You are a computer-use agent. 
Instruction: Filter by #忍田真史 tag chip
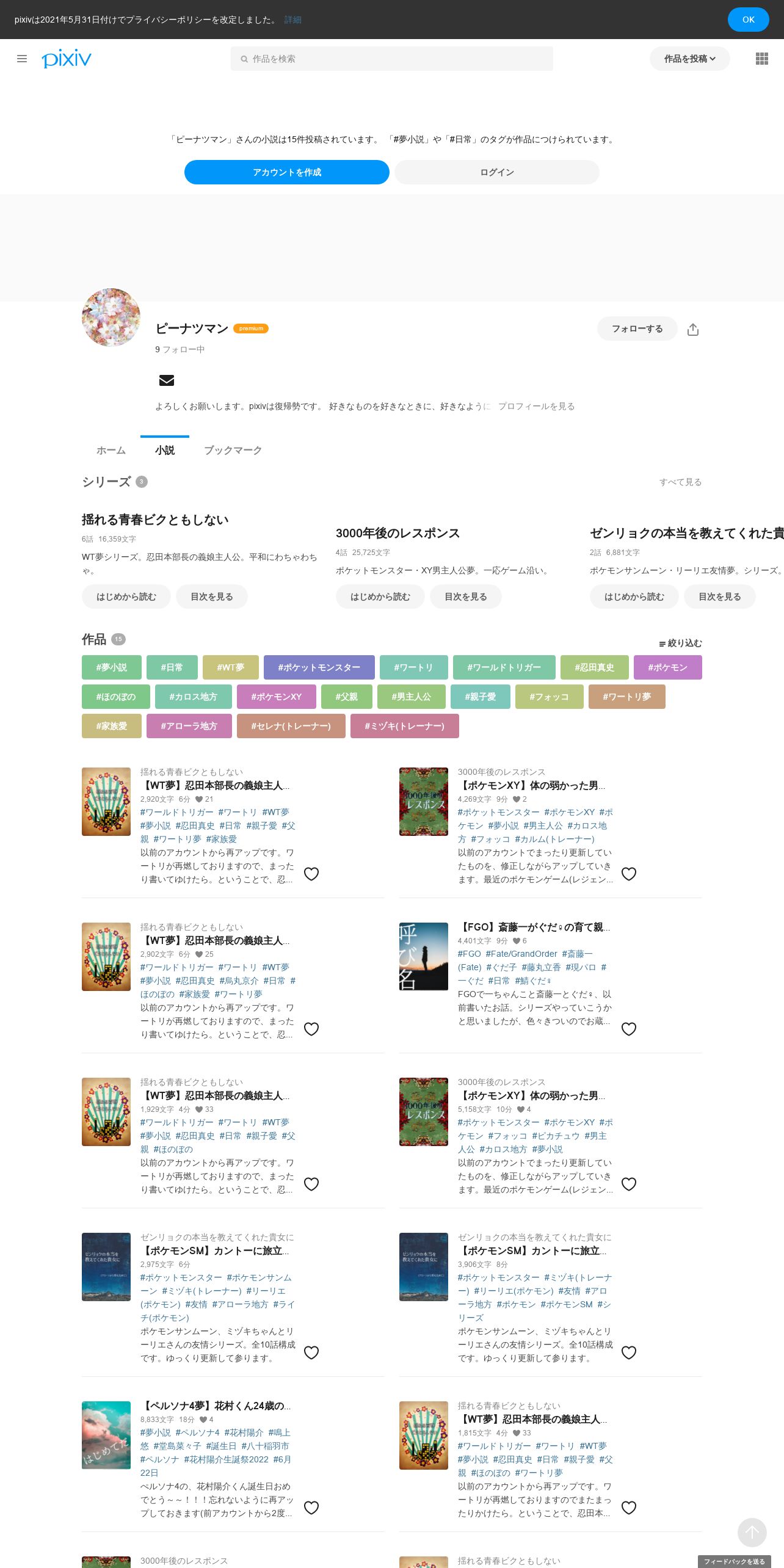[x=594, y=667]
